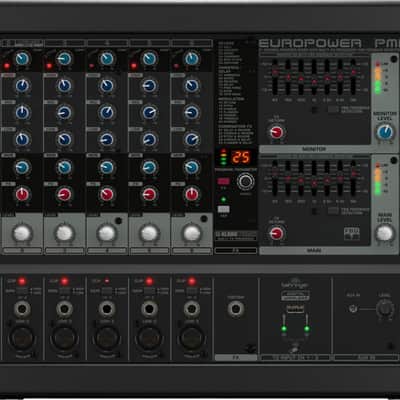The image size is (400, 400).
Task: Click the second band slider of the Main EQ
Action: pos(288,178)
